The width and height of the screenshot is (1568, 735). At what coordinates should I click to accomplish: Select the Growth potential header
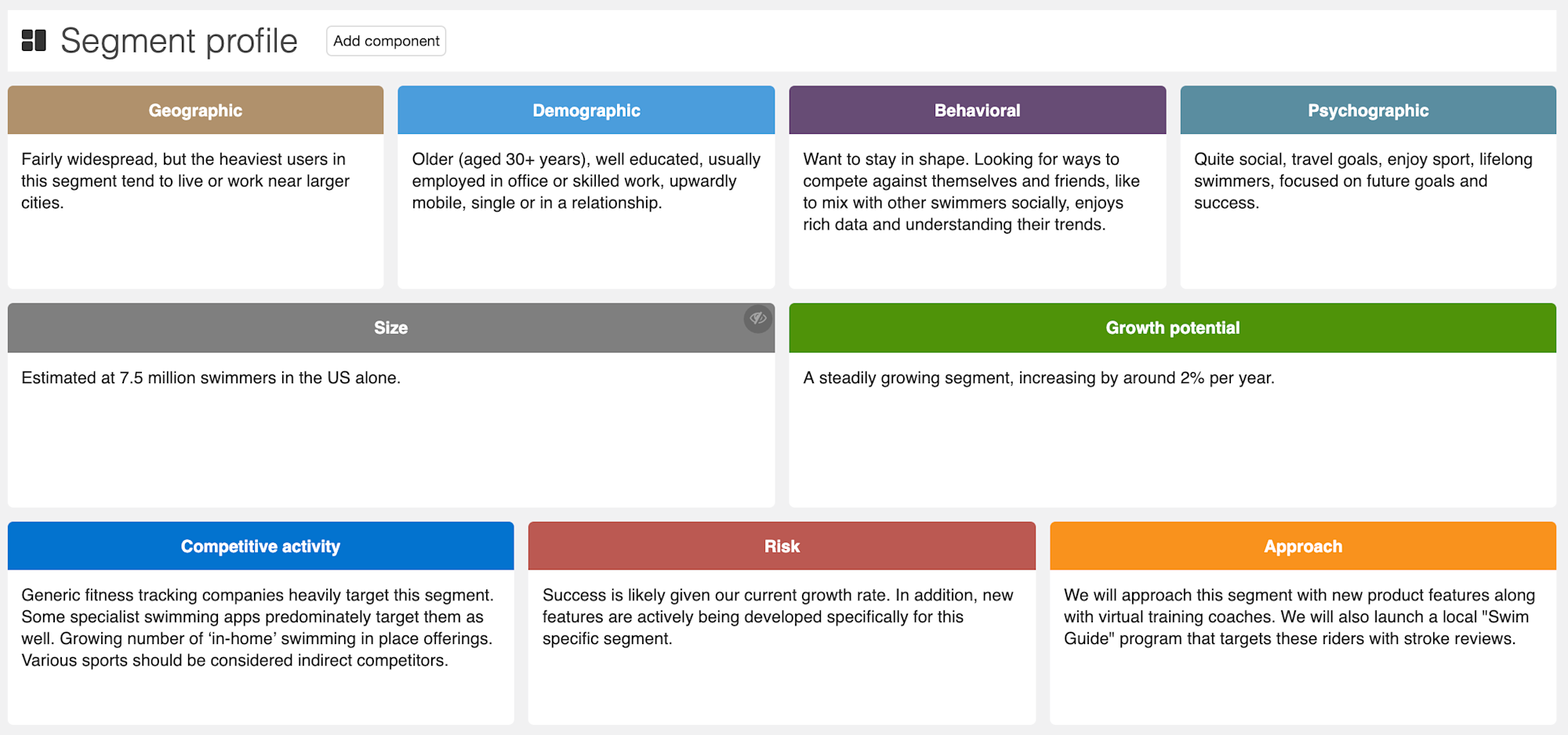click(1172, 328)
